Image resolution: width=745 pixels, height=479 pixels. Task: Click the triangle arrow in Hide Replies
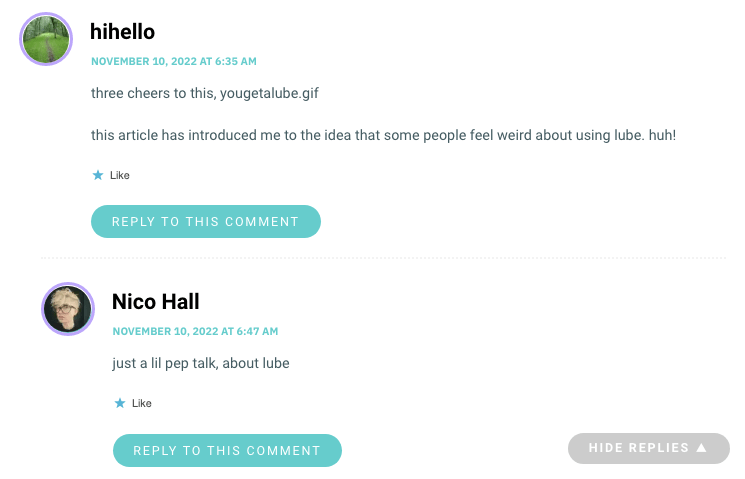[702, 448]
